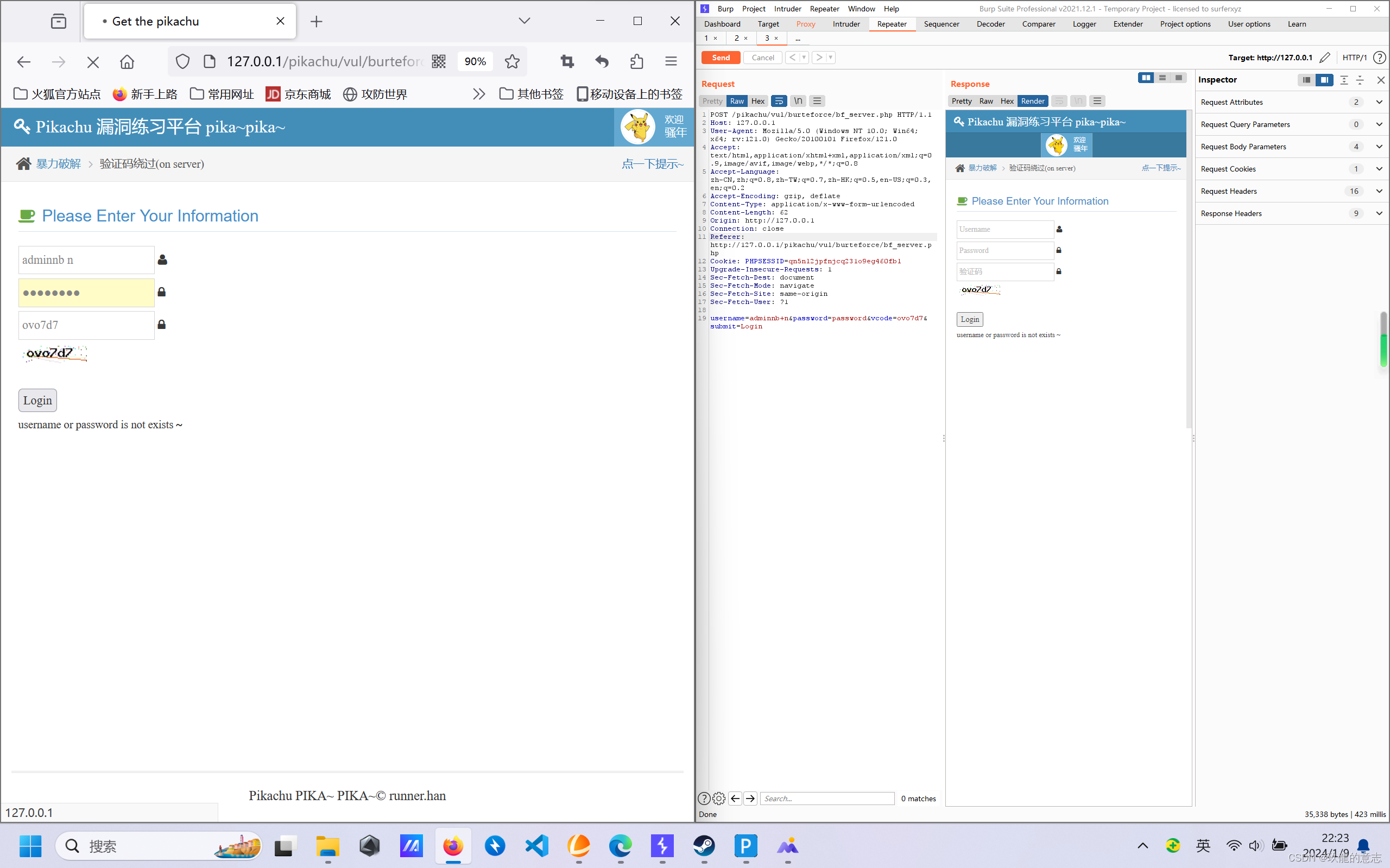The image size is (1390, 868).
Task: Open Request pane hamburger menu
Action: click(x=817, y=101)
